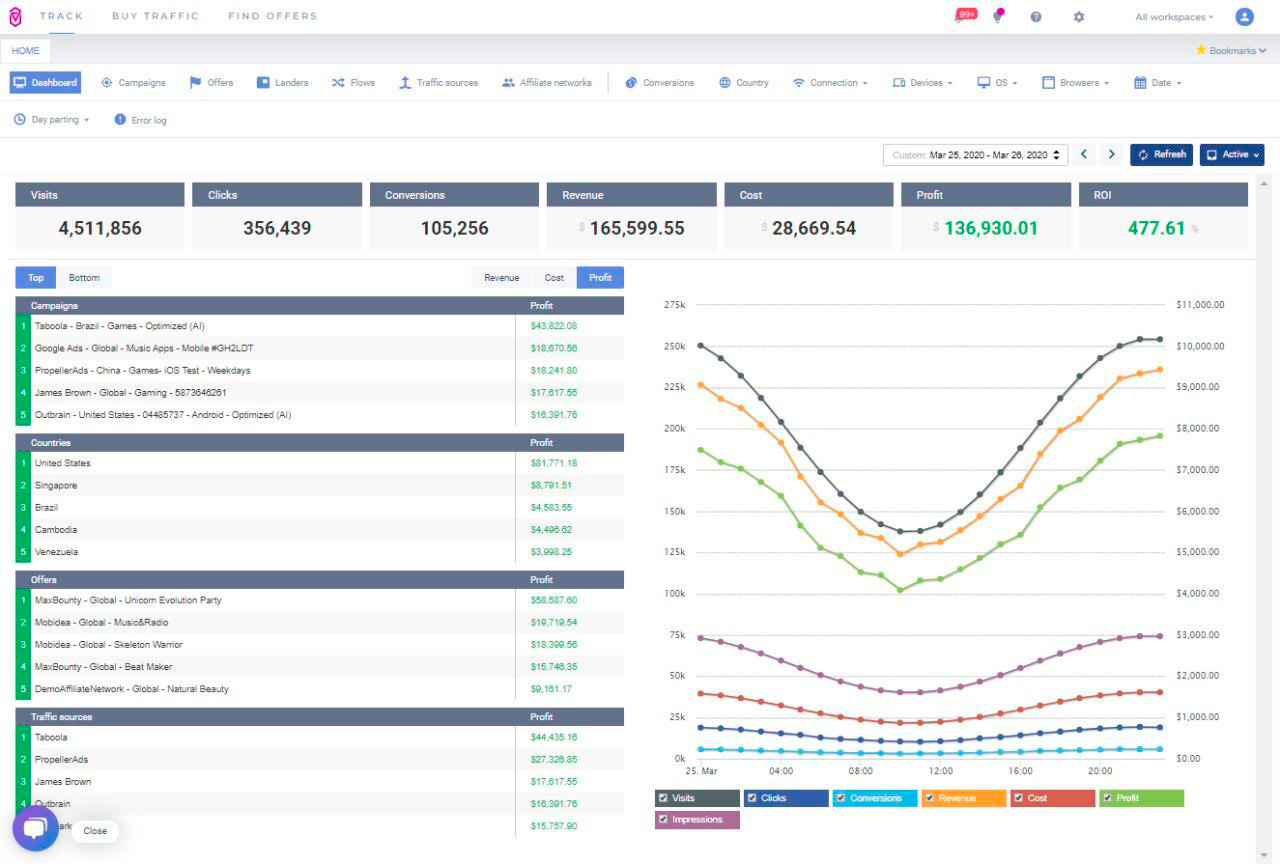The height and width of the screenshot is (864, 1280).
Task: Disable the Impressions series checkbox
Action: pos(663,820)
